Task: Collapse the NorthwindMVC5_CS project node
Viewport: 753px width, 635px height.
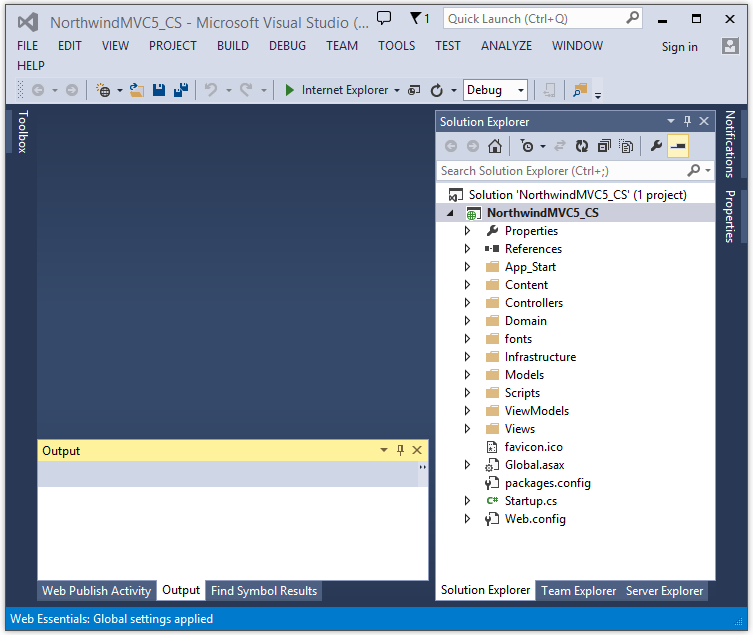Action: coord(450,213)
